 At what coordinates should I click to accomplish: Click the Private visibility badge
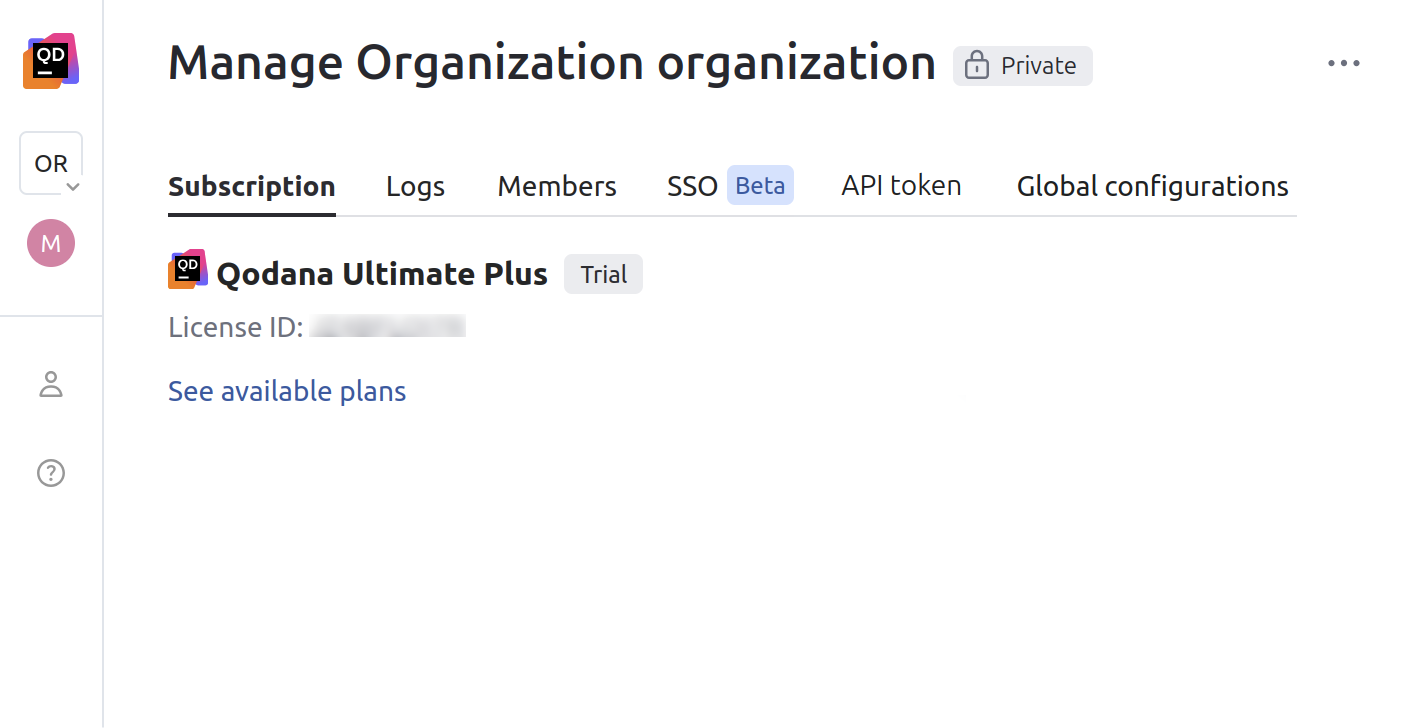pyautogui.click(x=1022, y=65)
